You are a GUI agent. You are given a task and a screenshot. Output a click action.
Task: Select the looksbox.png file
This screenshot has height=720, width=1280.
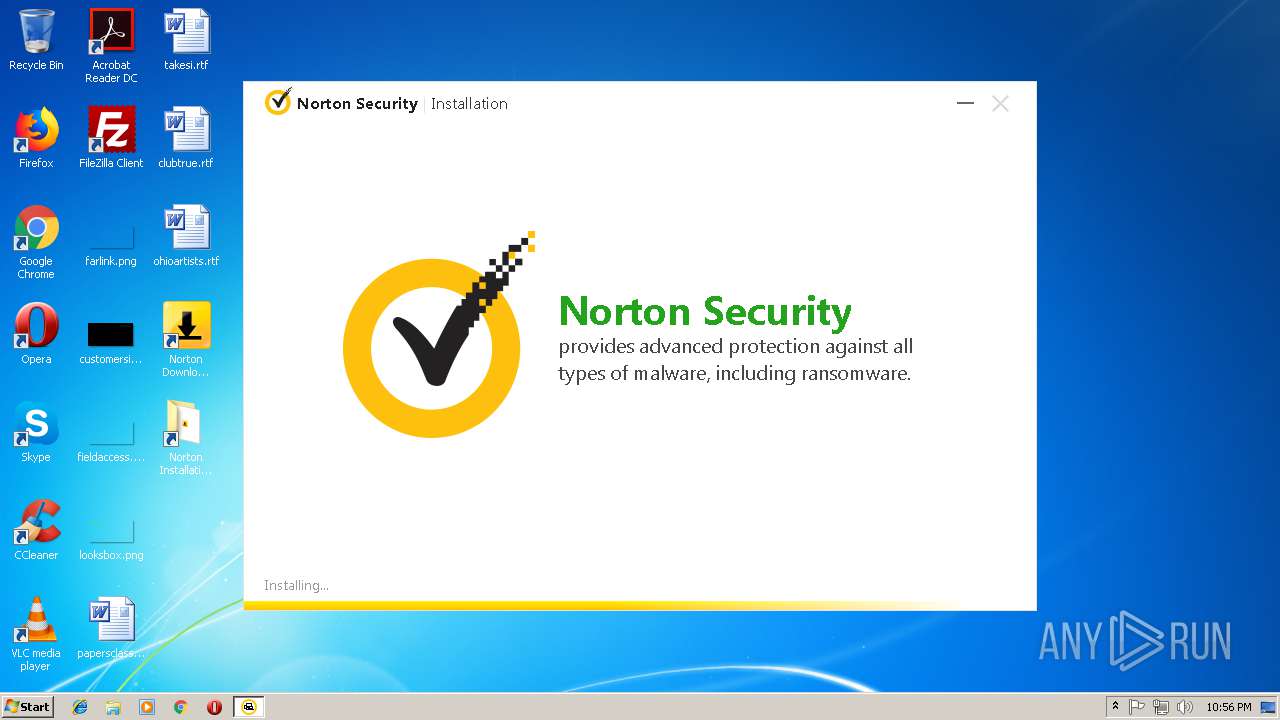click(111, 538)
